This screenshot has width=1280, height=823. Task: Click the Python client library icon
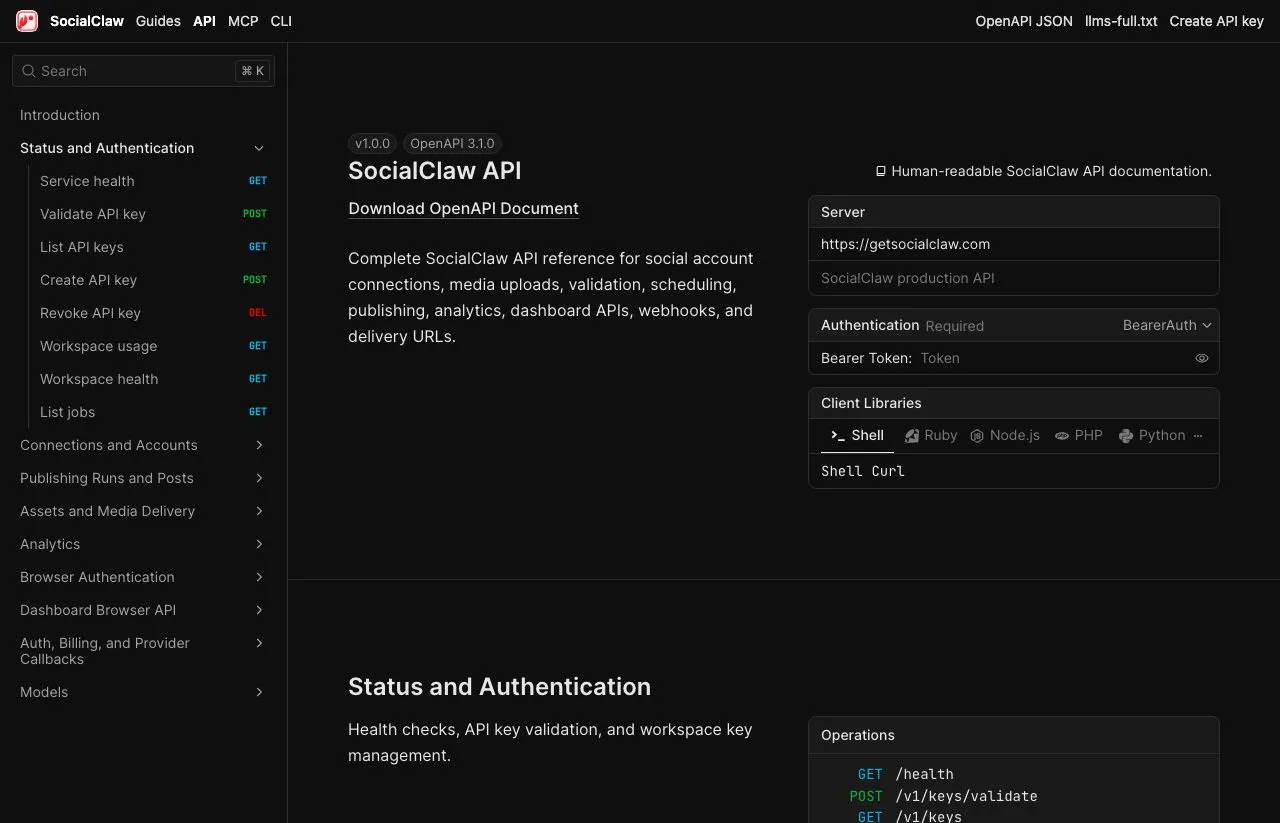coord(1126,436)
